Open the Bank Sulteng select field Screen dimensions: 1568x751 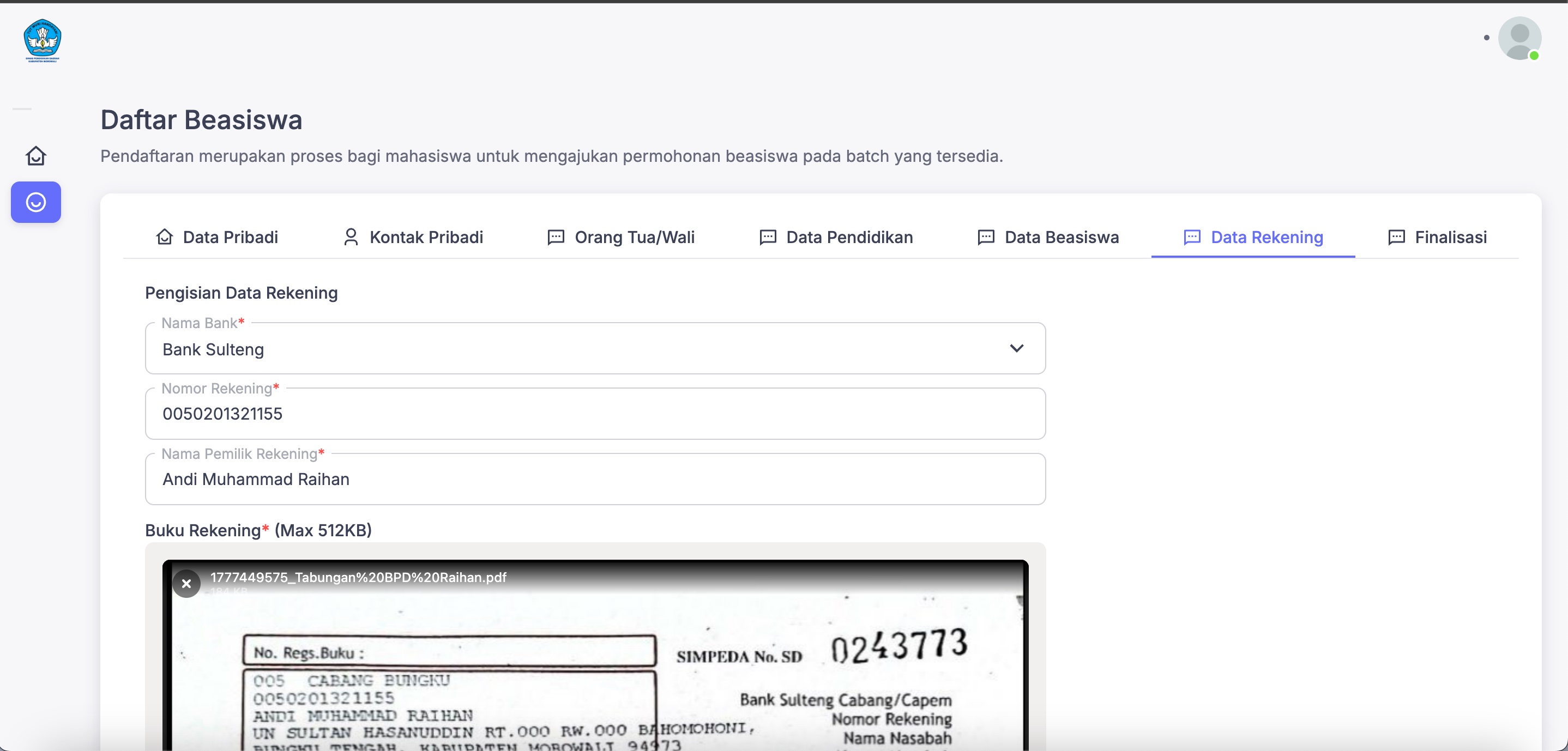pos(595,349)
